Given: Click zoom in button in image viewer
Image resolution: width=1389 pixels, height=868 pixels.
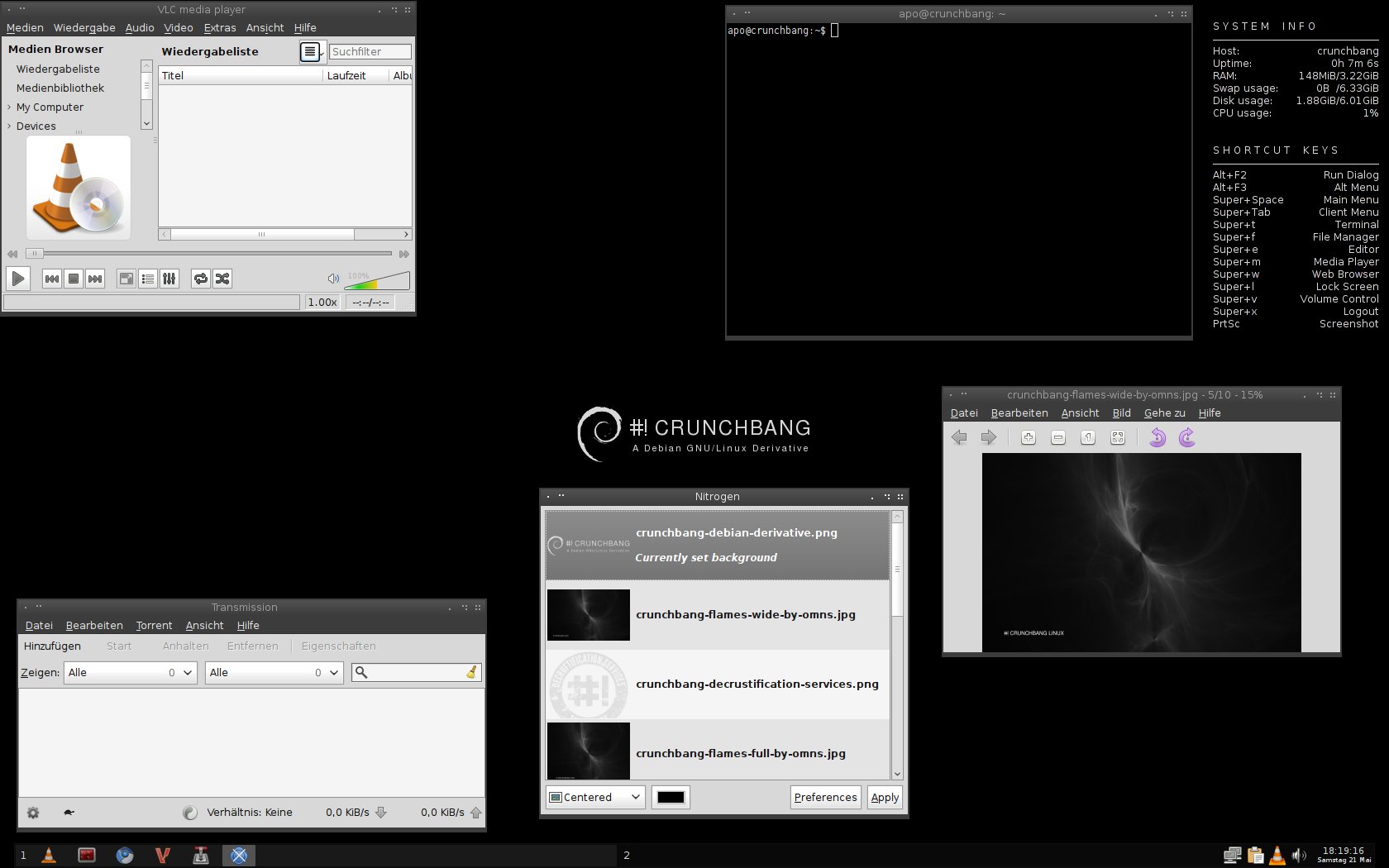Looking at the screenshot, I should [1029, 438].
